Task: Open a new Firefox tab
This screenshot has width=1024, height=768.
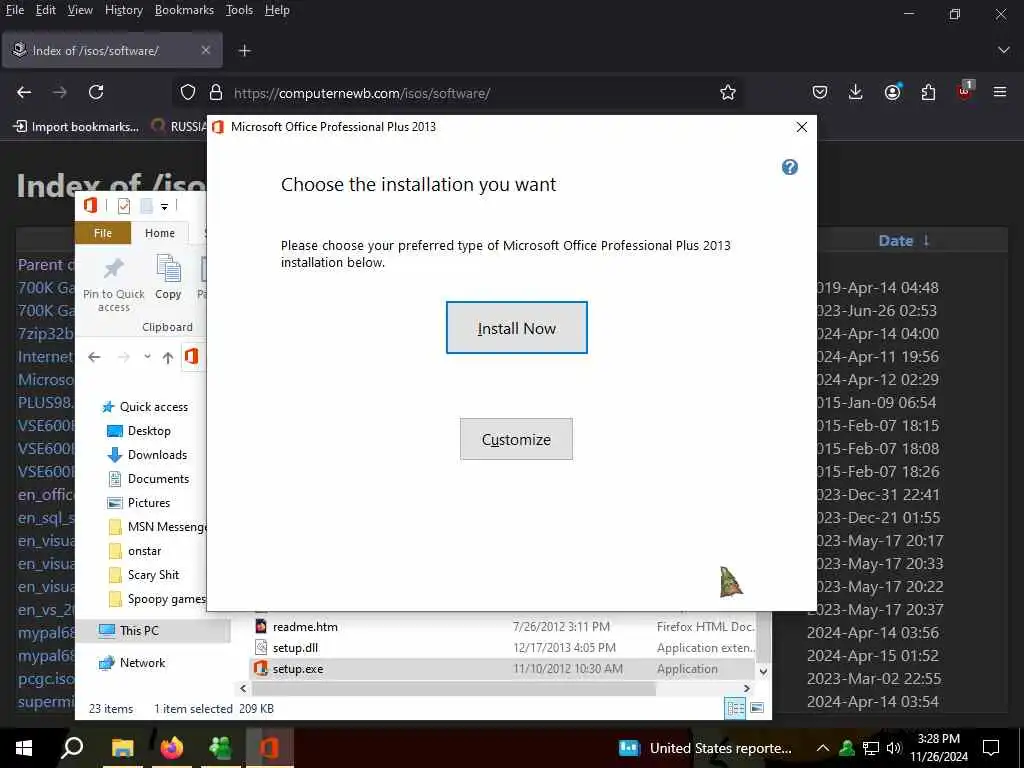Action: pyautogui.click(x=244, y=50)
